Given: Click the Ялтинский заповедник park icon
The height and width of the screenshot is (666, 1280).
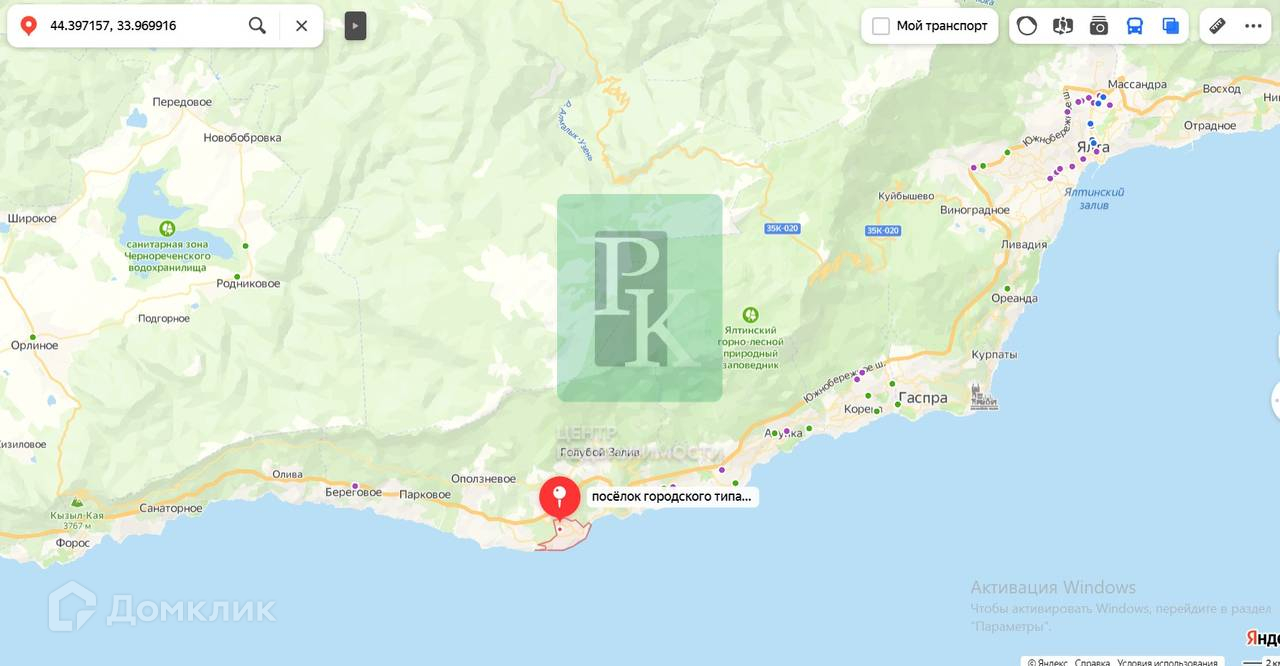Looking at the screenshot, I should (750, 315).
